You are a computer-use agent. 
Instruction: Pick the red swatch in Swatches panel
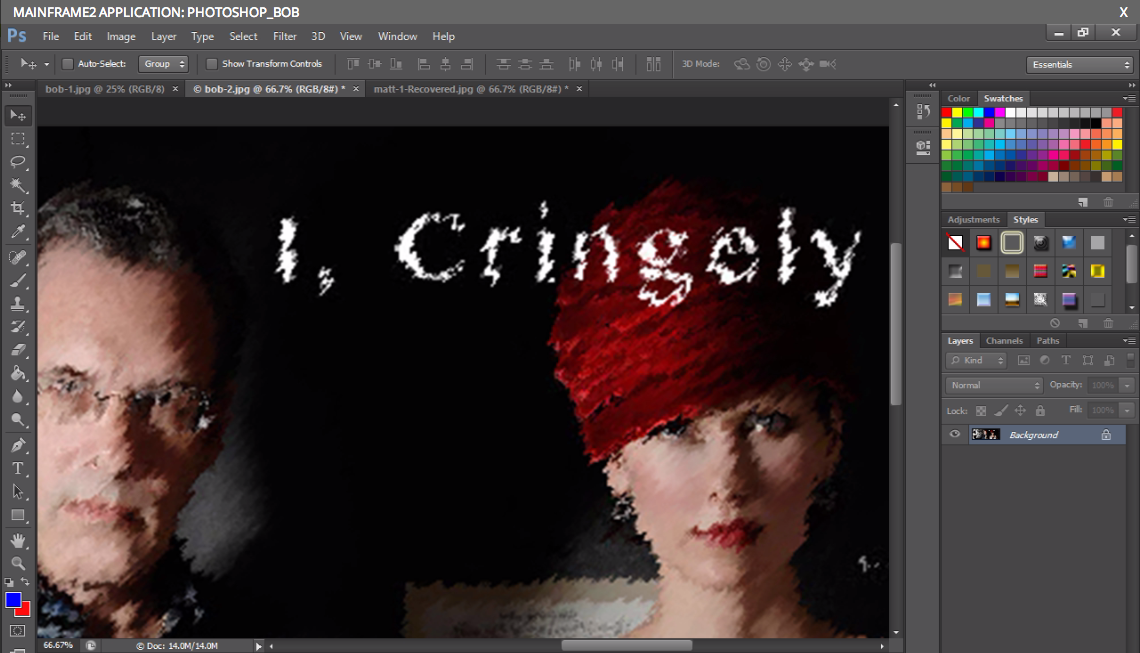pyautogui.click(x=947, y=113)
